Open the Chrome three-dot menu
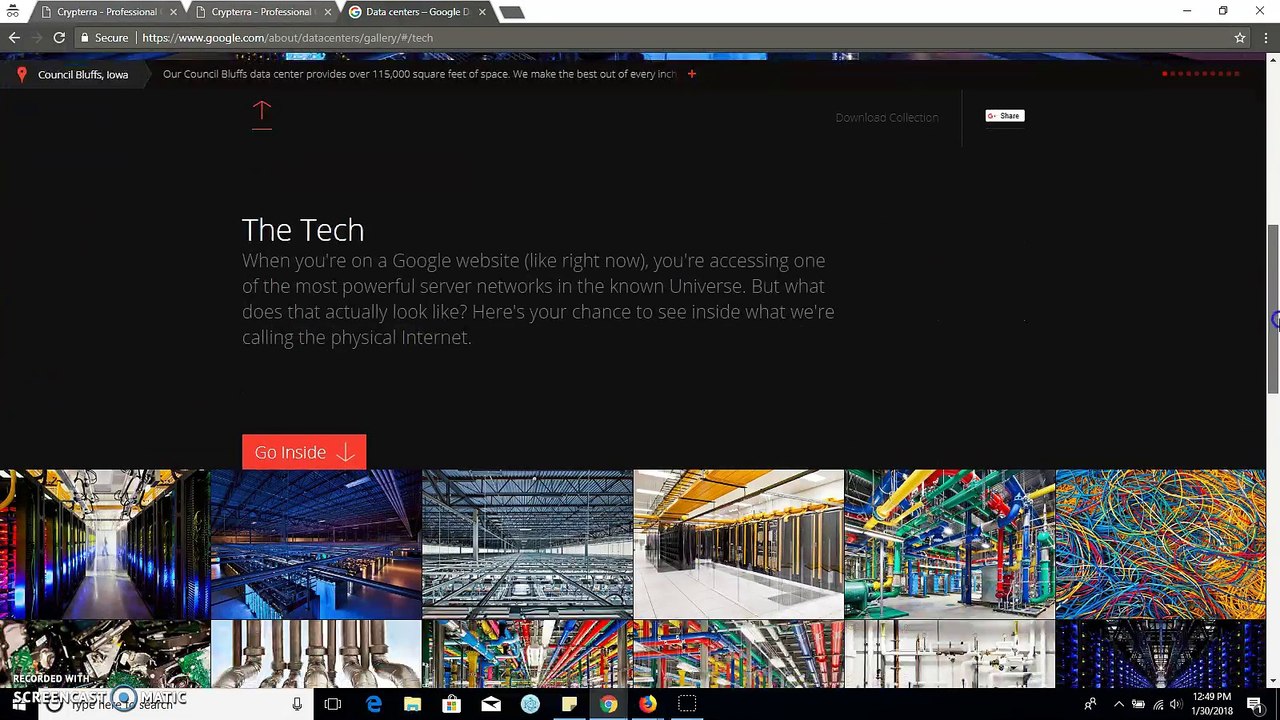This screenshot has width=1280, height=720. (1266, 38)
